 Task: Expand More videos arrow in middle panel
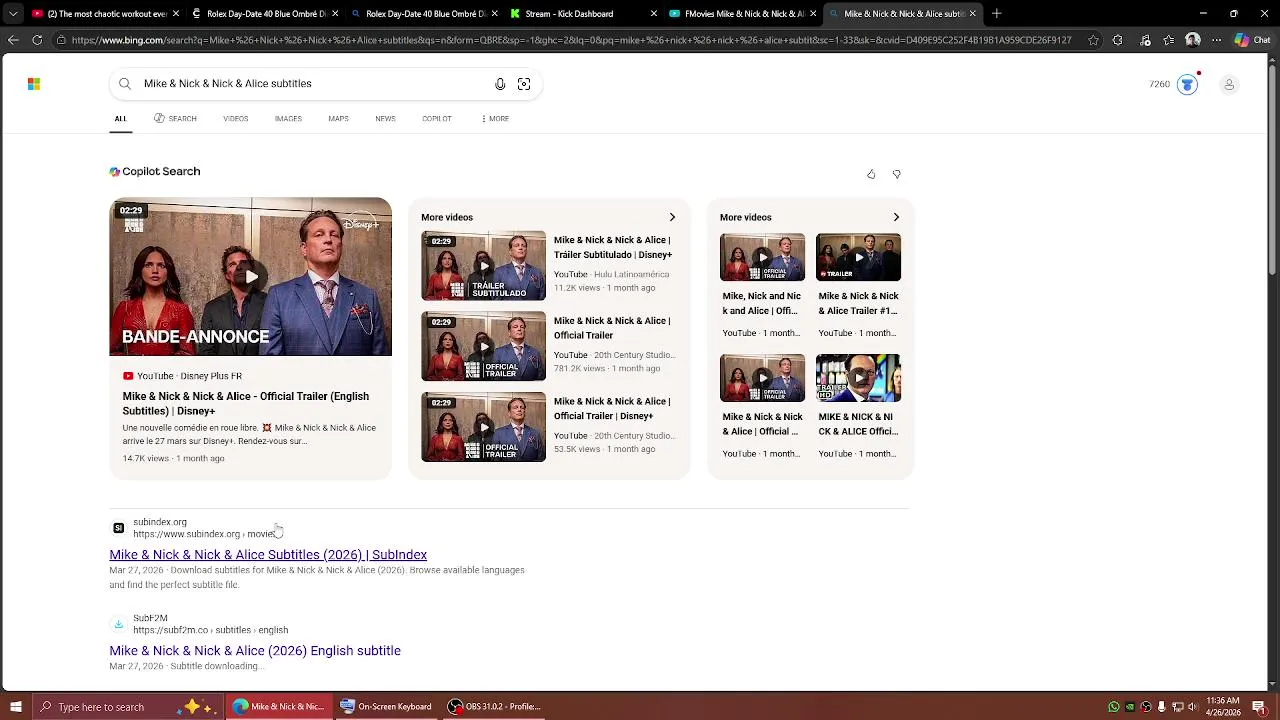(x=672, y=217)
